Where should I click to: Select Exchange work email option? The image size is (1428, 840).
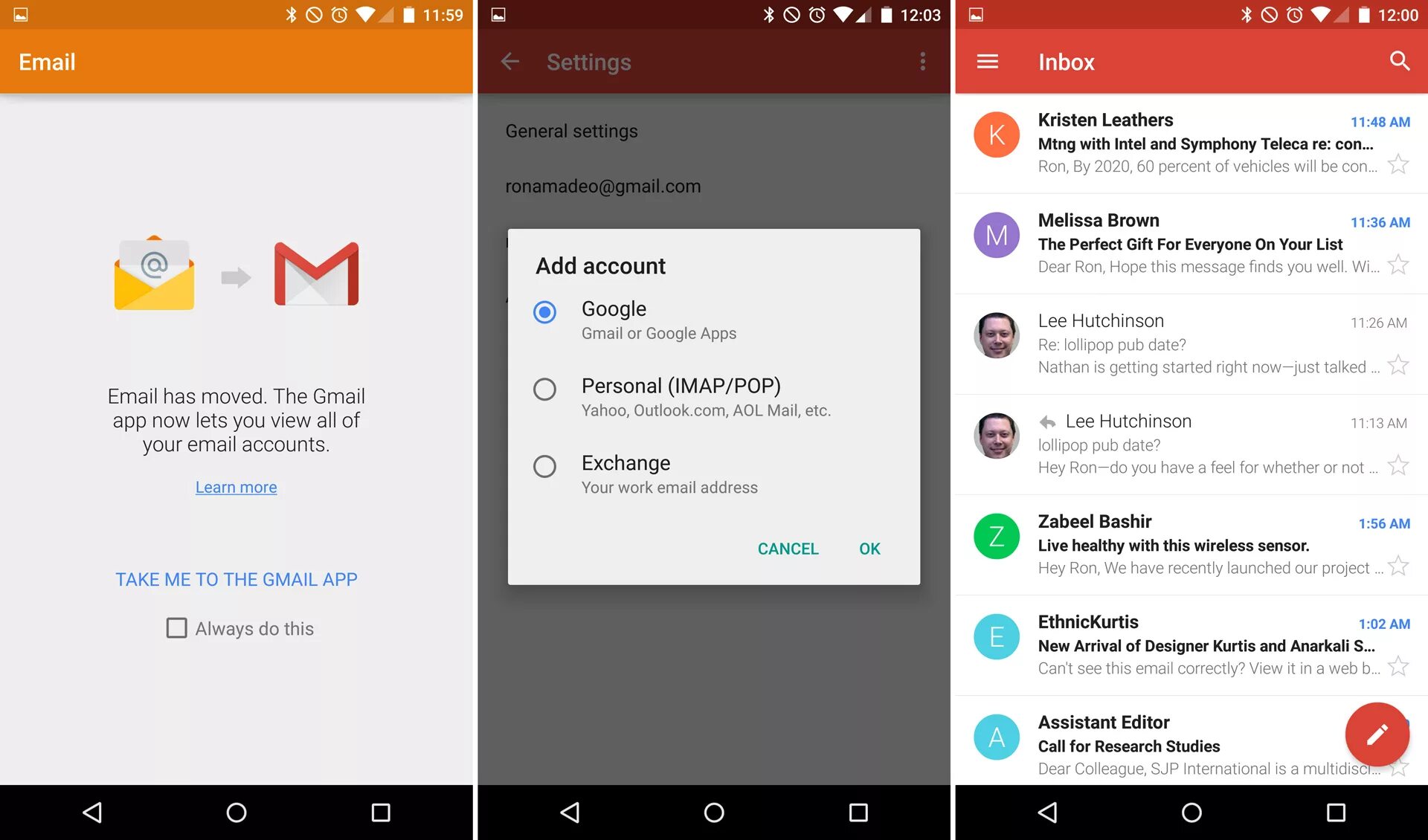pyautogui.click(x=544, y=467)
